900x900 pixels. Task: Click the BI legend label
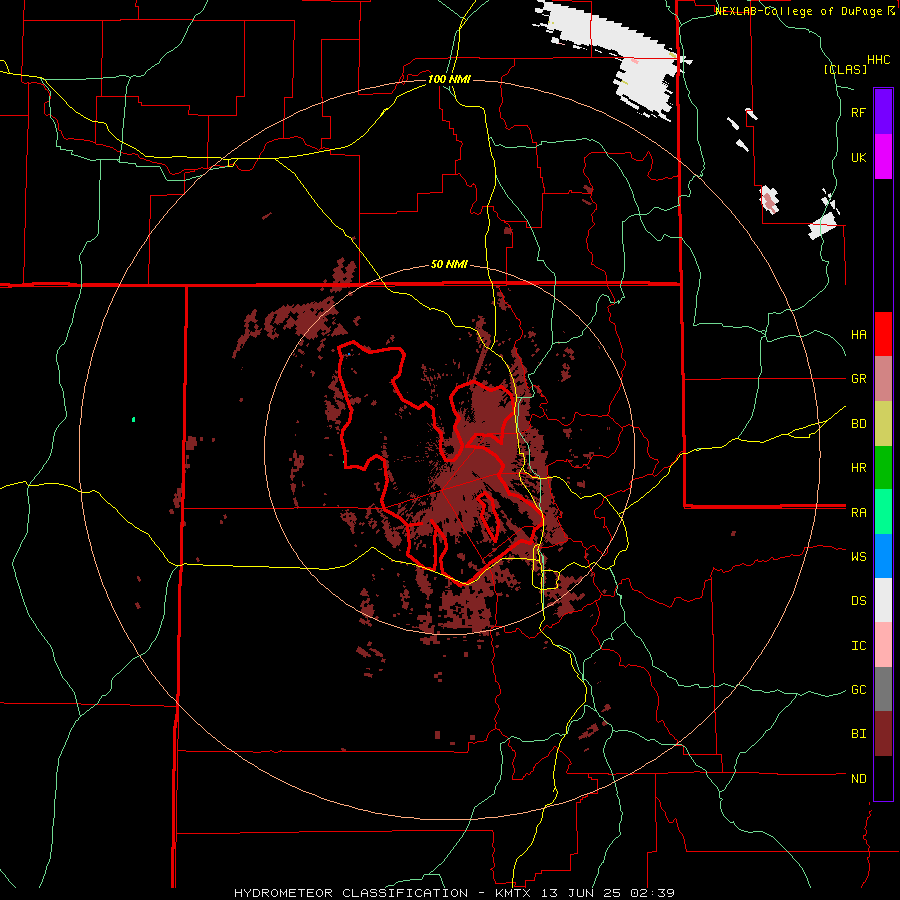tap(859, 734)
